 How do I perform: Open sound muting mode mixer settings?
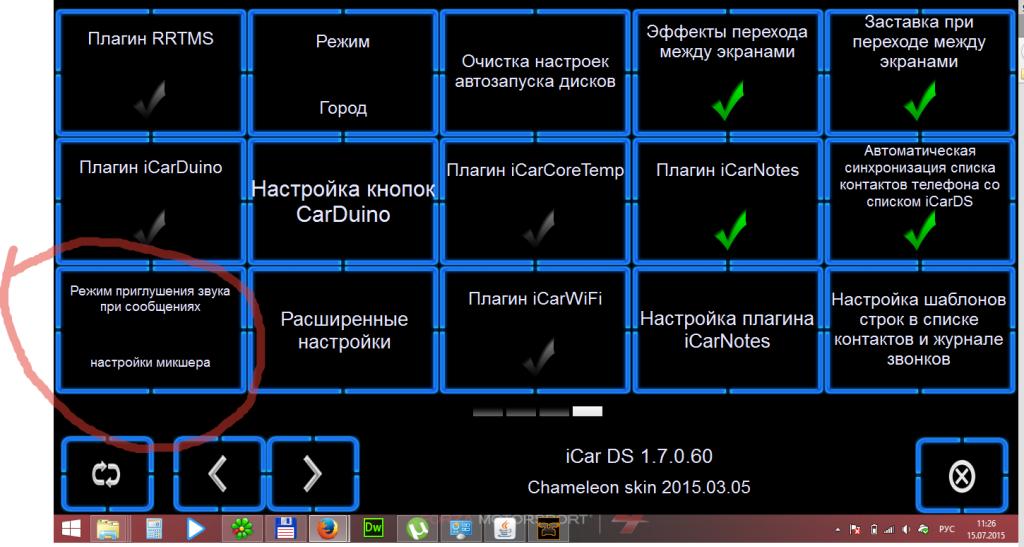[150, 328]
